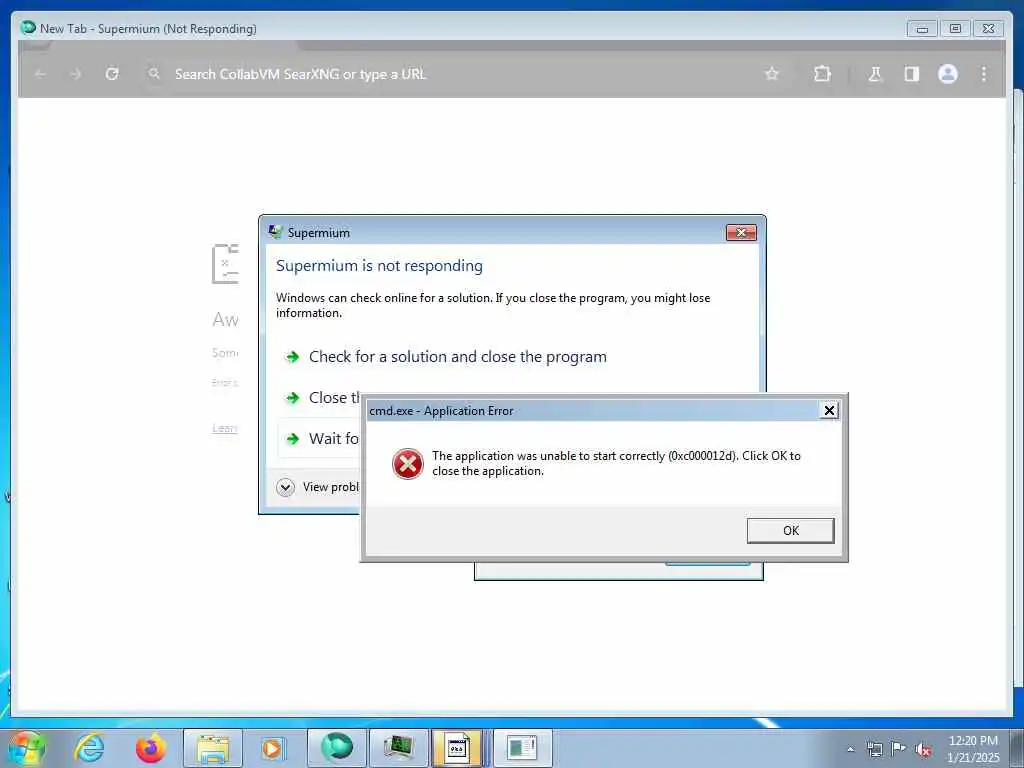1024x768 pixels.
Task: Click OK in cmd.exe Application Error dialog
Action: pos(790,530)
